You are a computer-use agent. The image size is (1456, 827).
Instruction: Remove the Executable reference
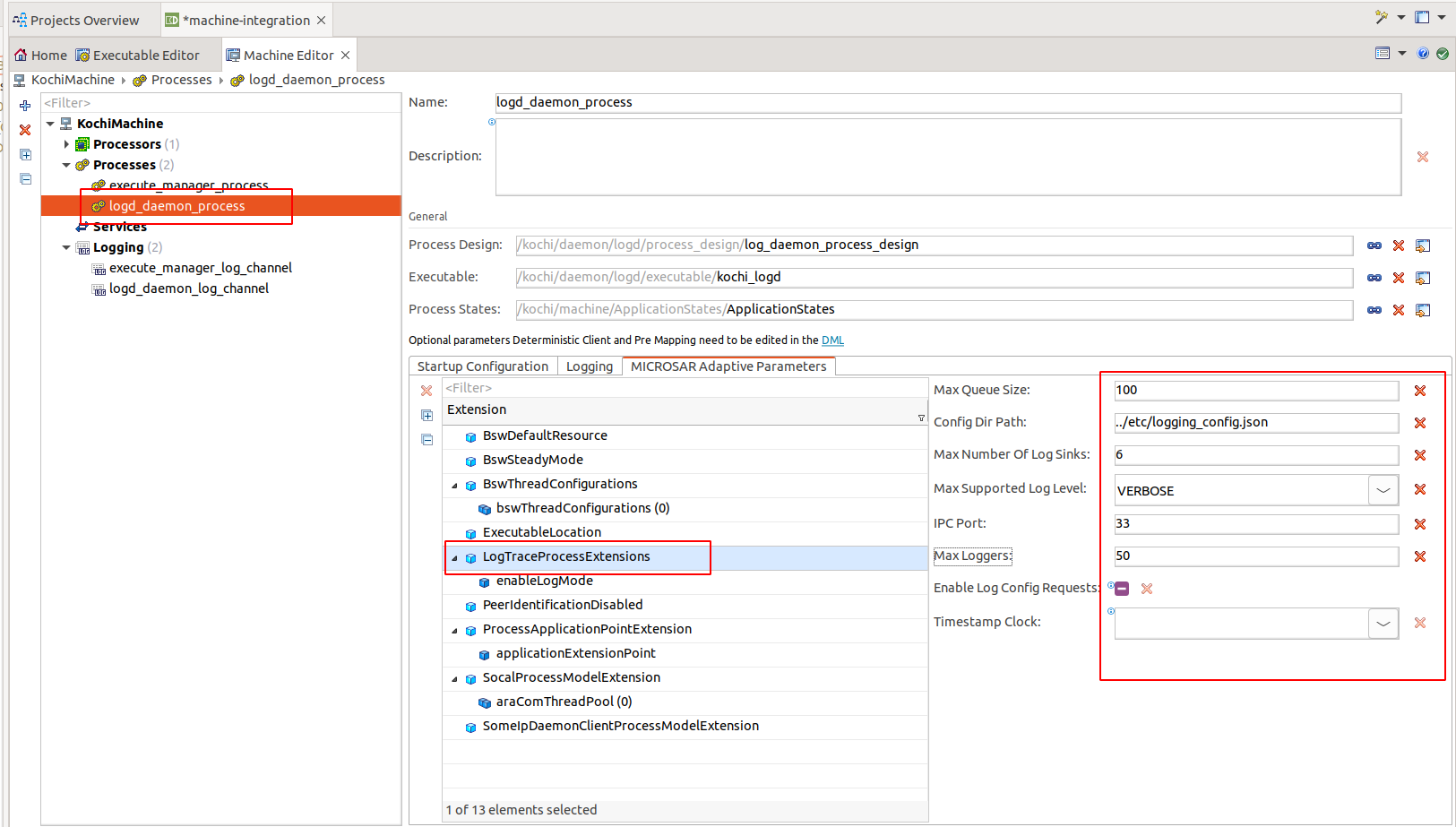point(1399,278)
